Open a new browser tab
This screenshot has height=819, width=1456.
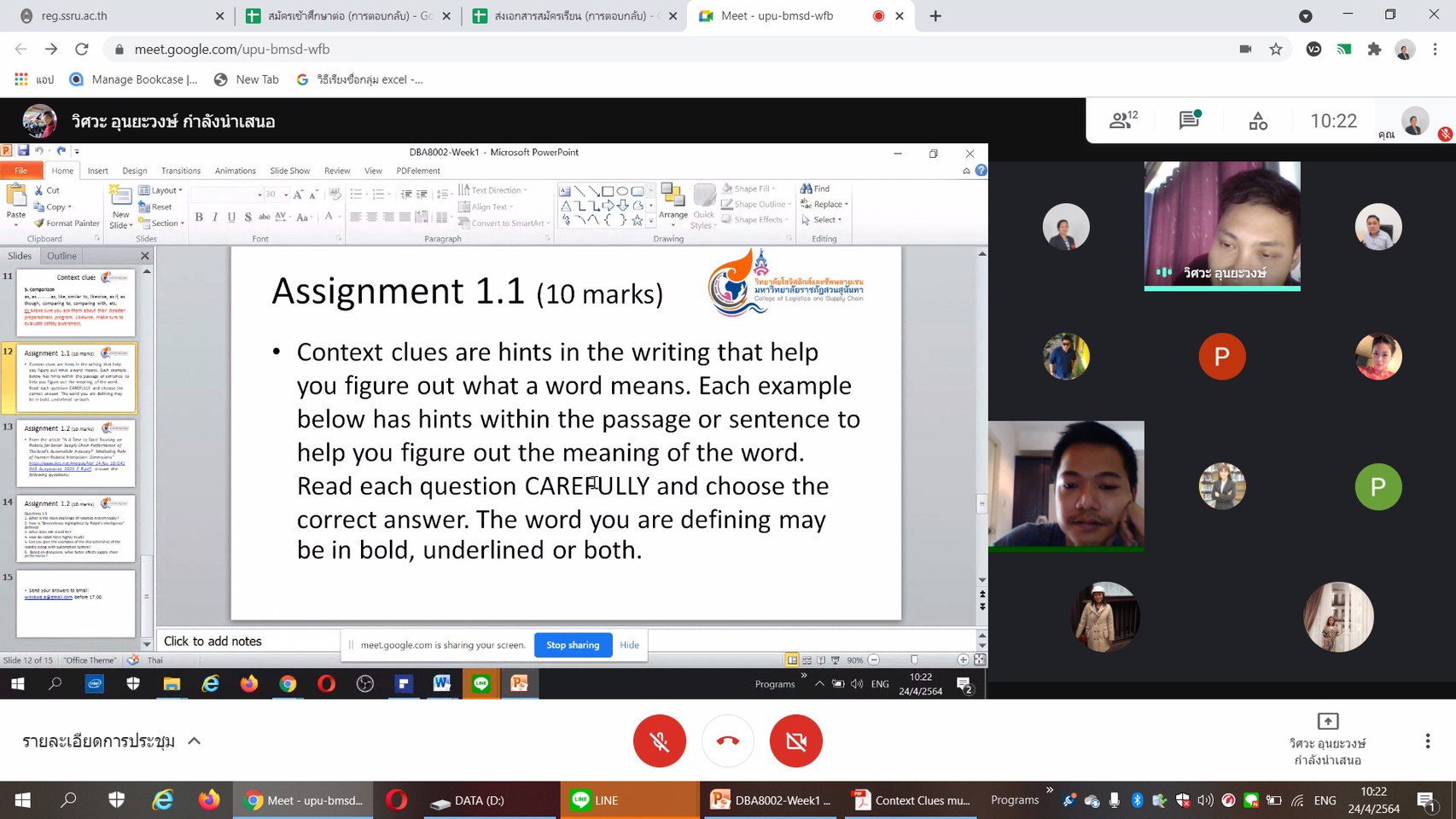point(935,15)
